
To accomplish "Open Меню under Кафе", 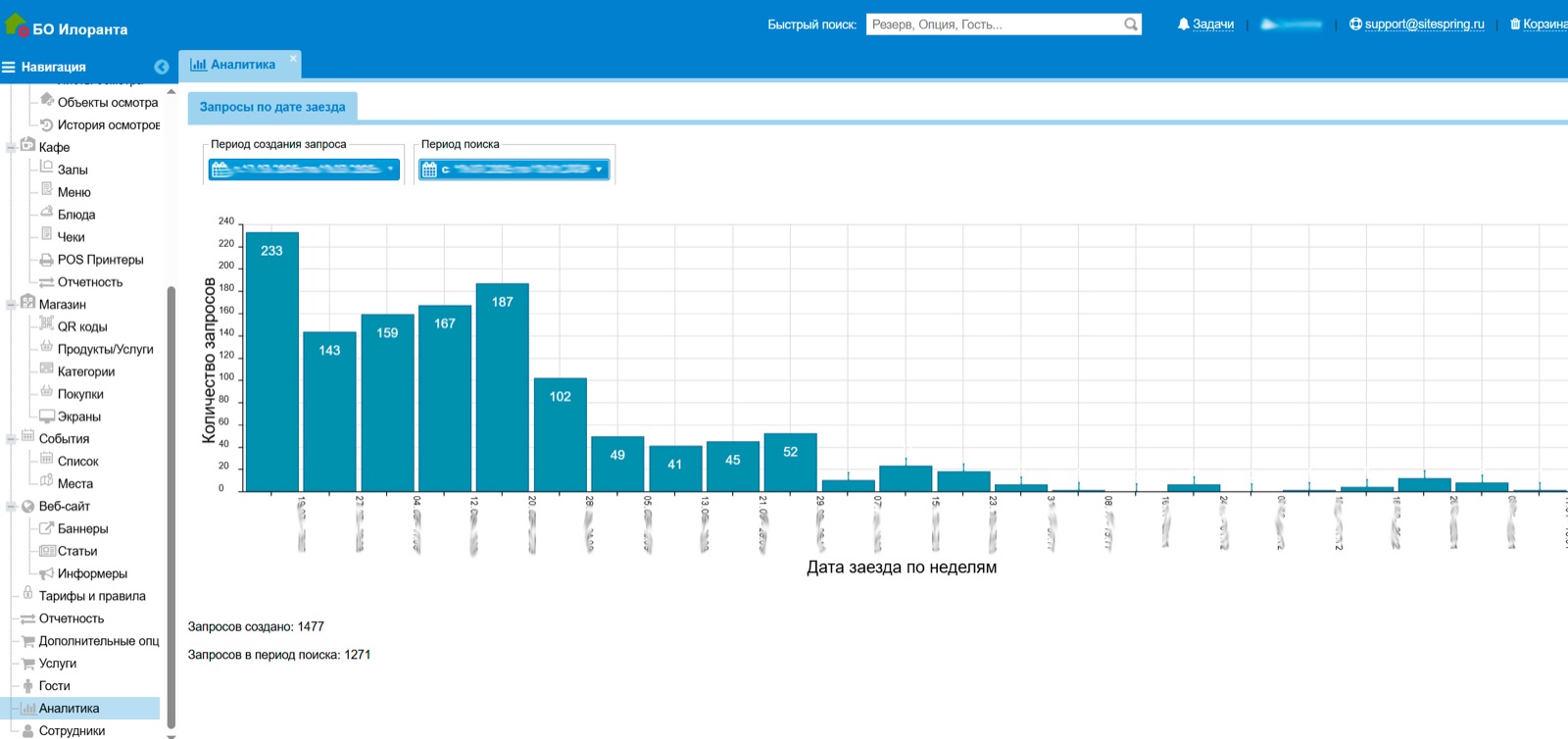I will [x=73, y=192].
